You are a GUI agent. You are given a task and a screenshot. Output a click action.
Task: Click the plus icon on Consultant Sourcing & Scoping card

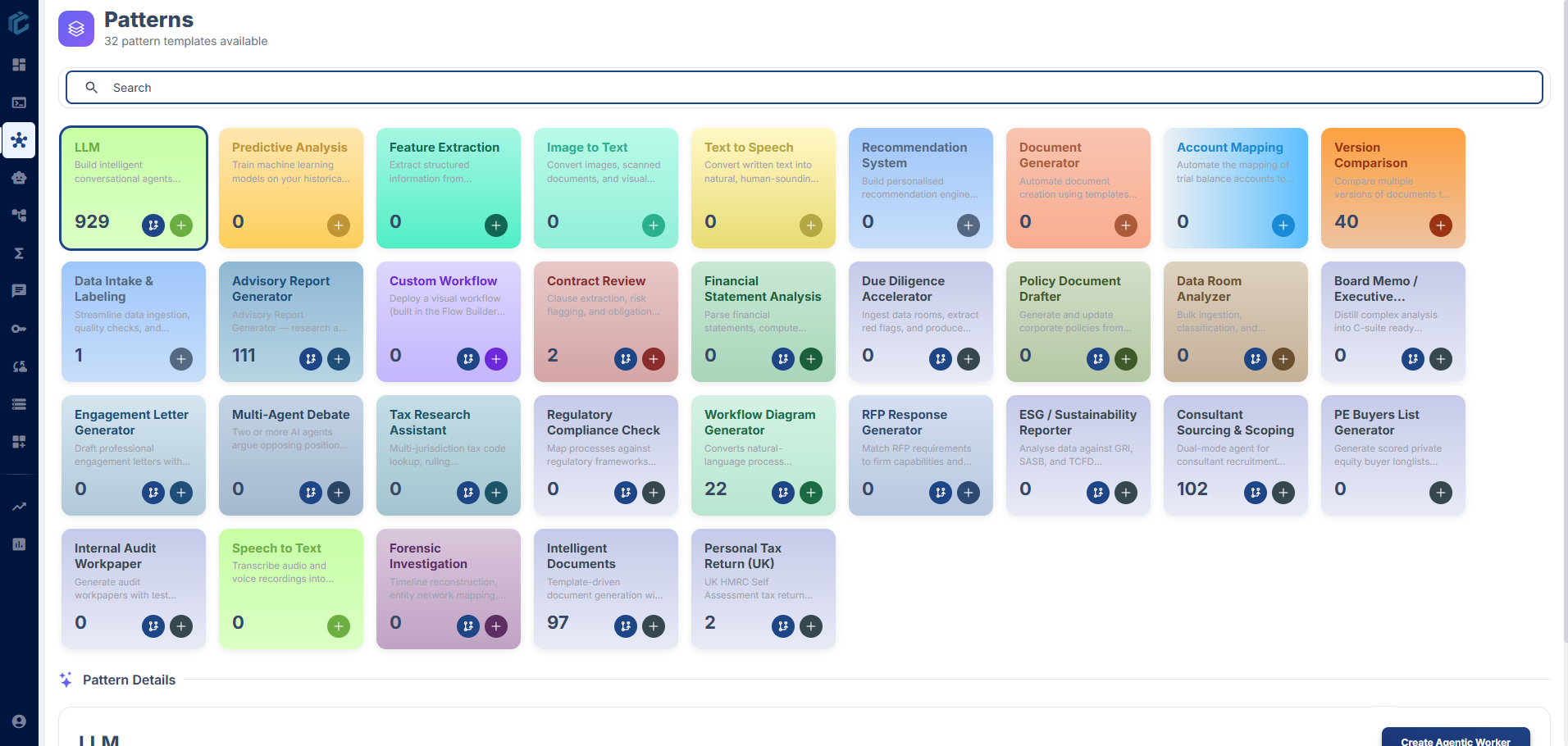coord(1283,493)
